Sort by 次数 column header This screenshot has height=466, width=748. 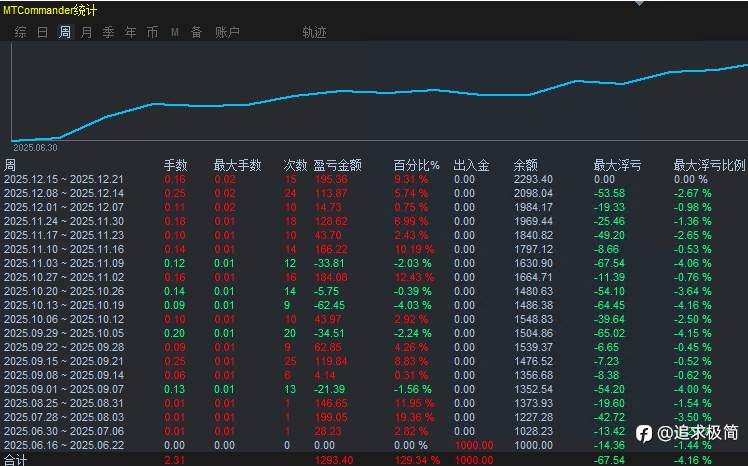pos(295,165)
